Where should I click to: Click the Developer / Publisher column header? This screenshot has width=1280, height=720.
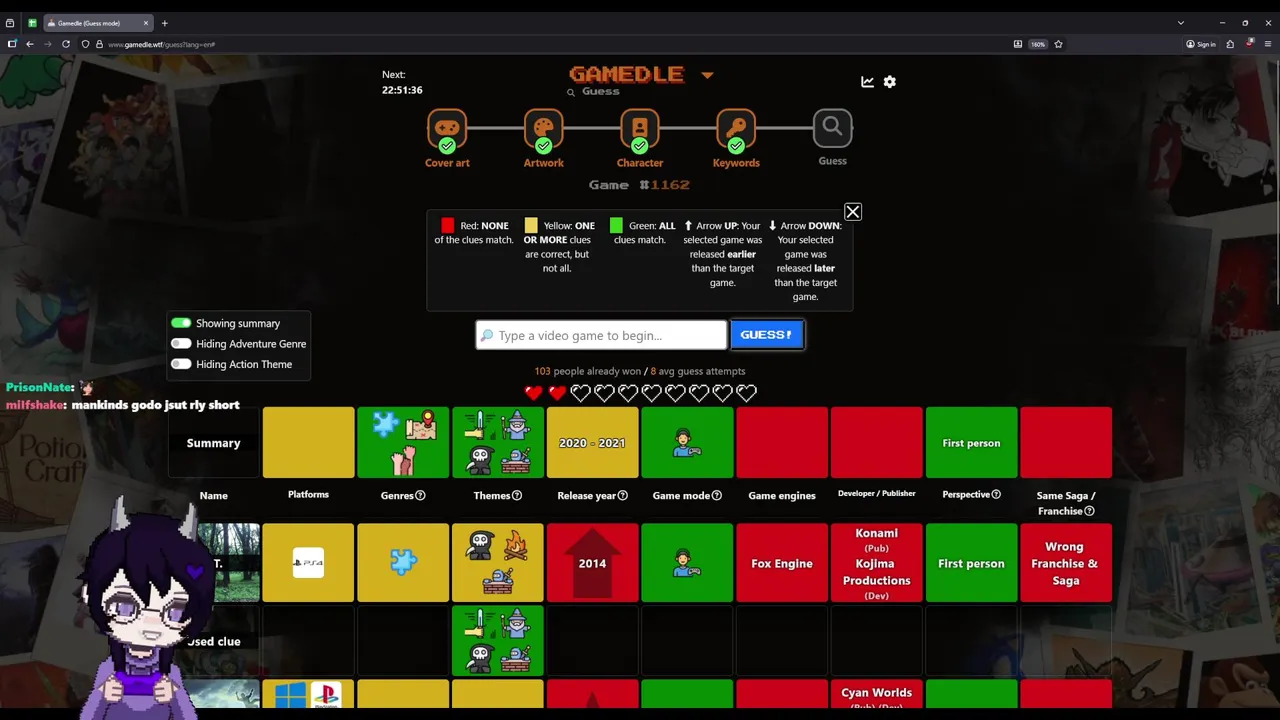876,493
